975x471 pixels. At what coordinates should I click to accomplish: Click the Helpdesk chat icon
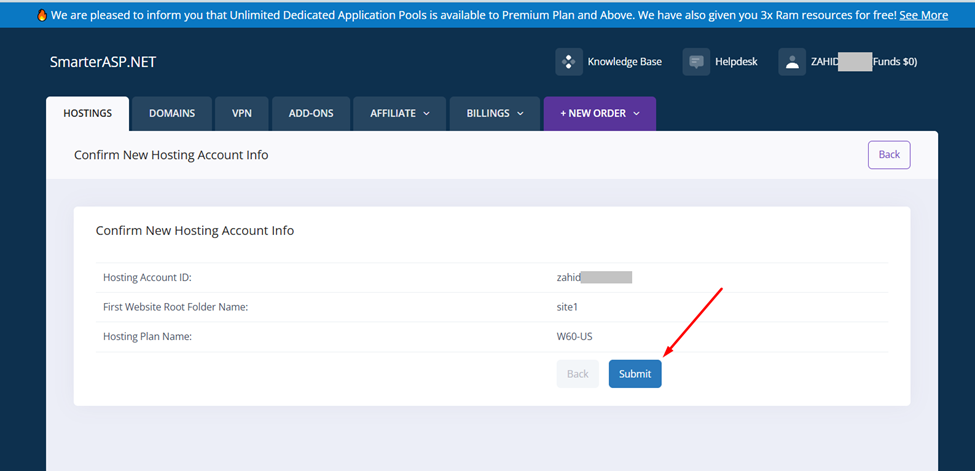696,62
